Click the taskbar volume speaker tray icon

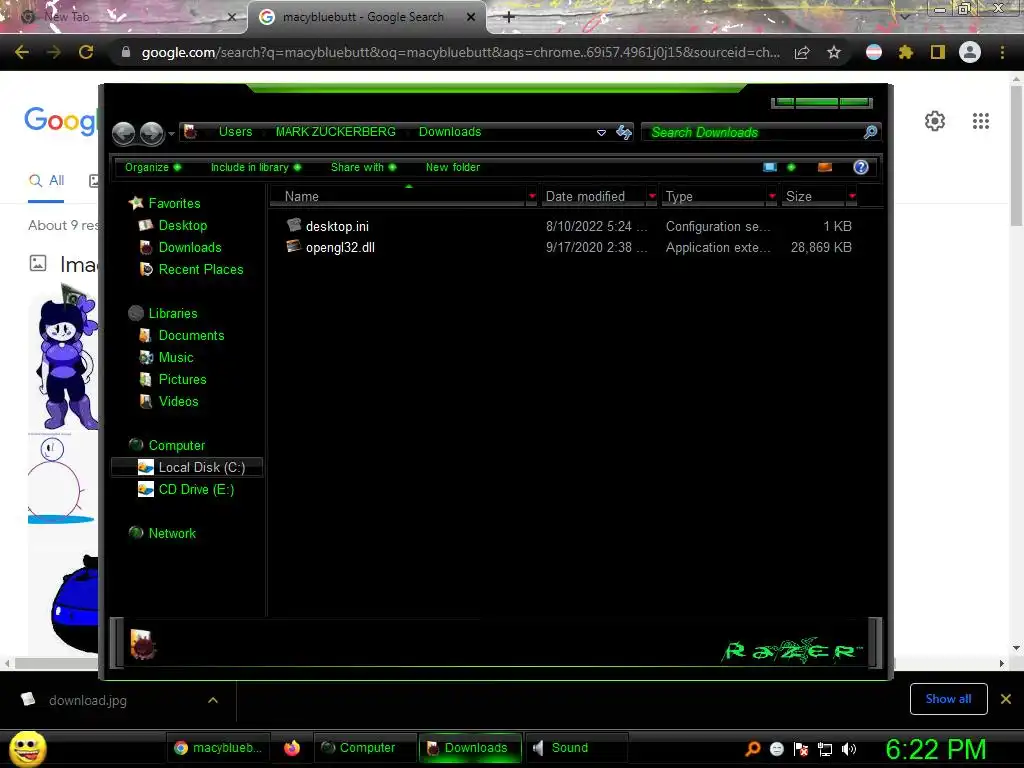pos(848,749)
